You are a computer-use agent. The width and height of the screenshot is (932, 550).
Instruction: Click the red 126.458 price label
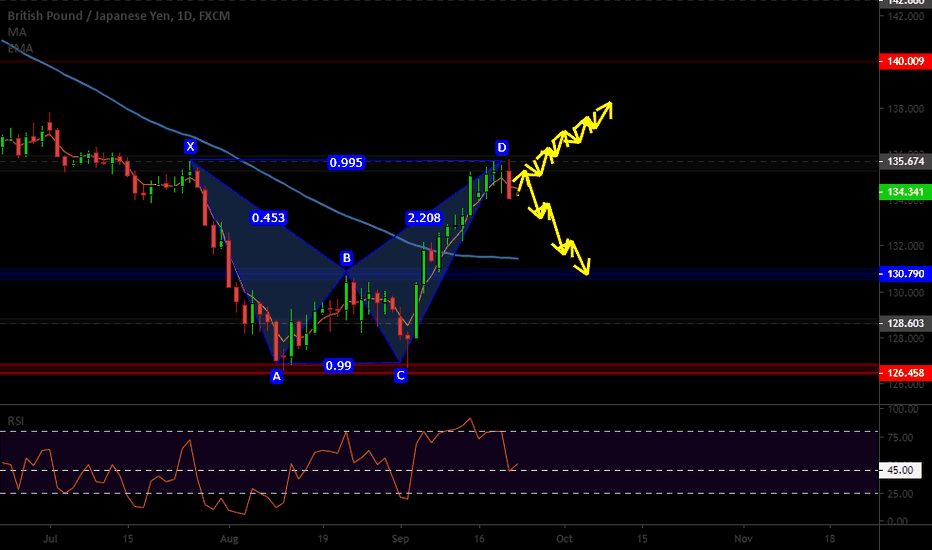point(905,373)
